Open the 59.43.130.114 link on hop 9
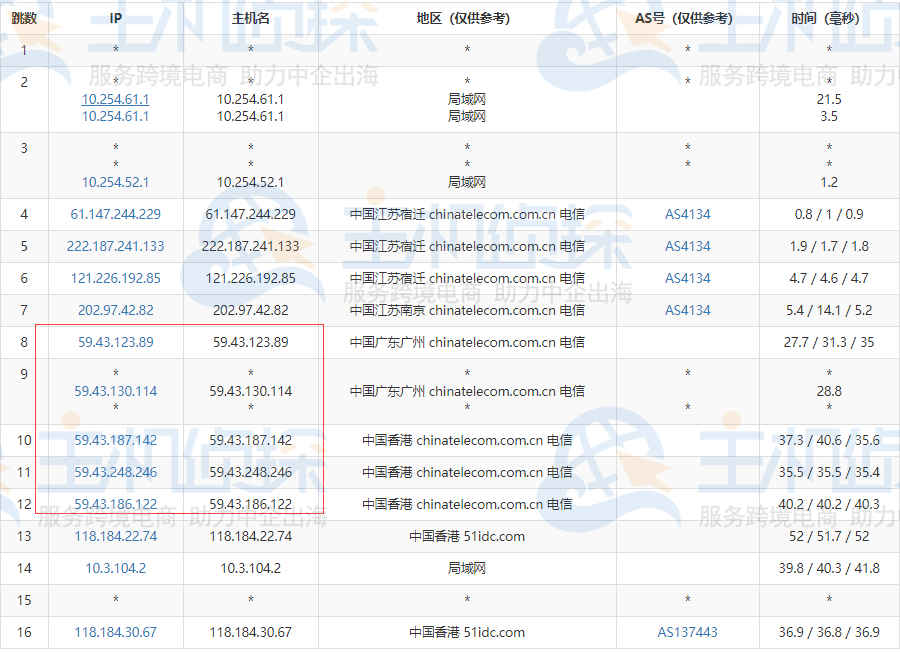The height and width of the screenshot is (653, 900). tap(115, 390)
